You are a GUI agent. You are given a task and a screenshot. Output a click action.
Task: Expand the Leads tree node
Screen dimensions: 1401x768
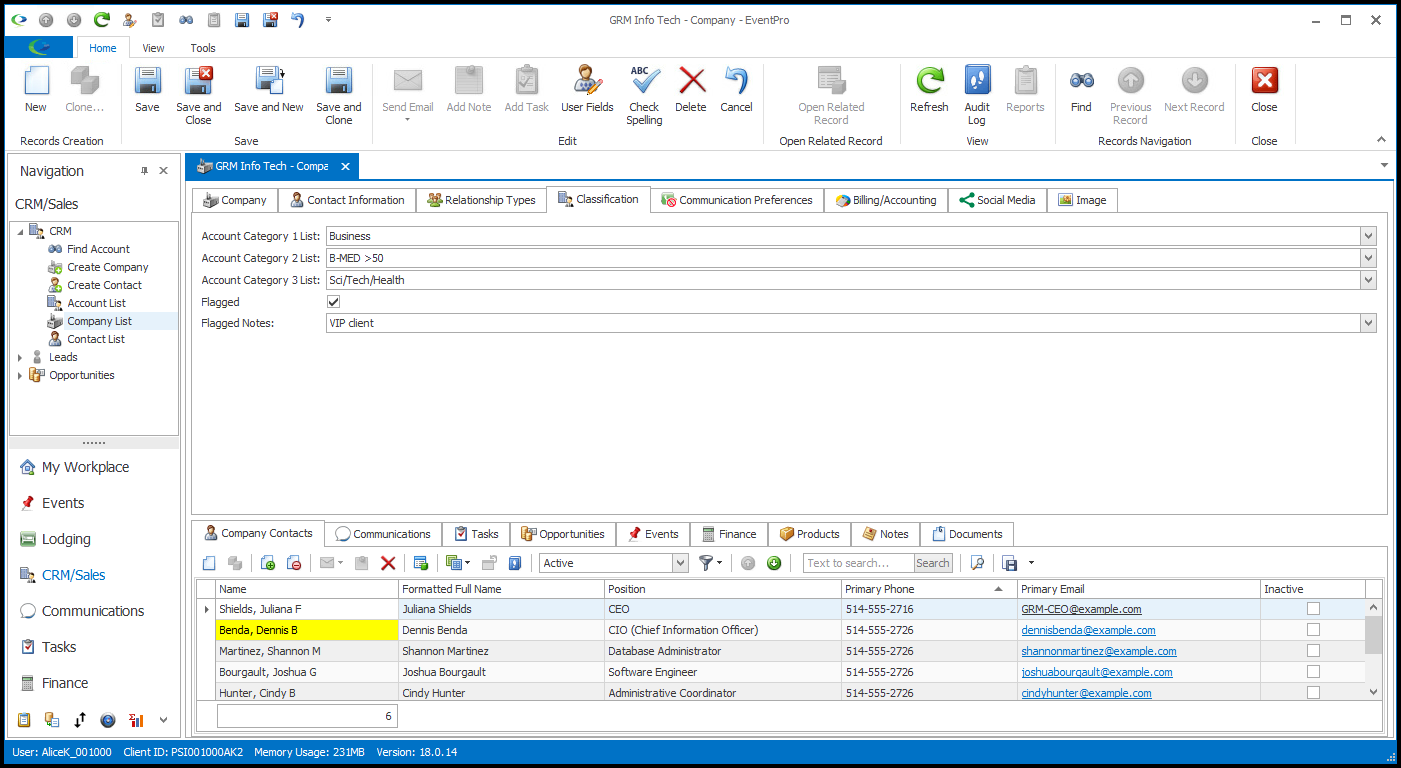click(x=20, y=357)
